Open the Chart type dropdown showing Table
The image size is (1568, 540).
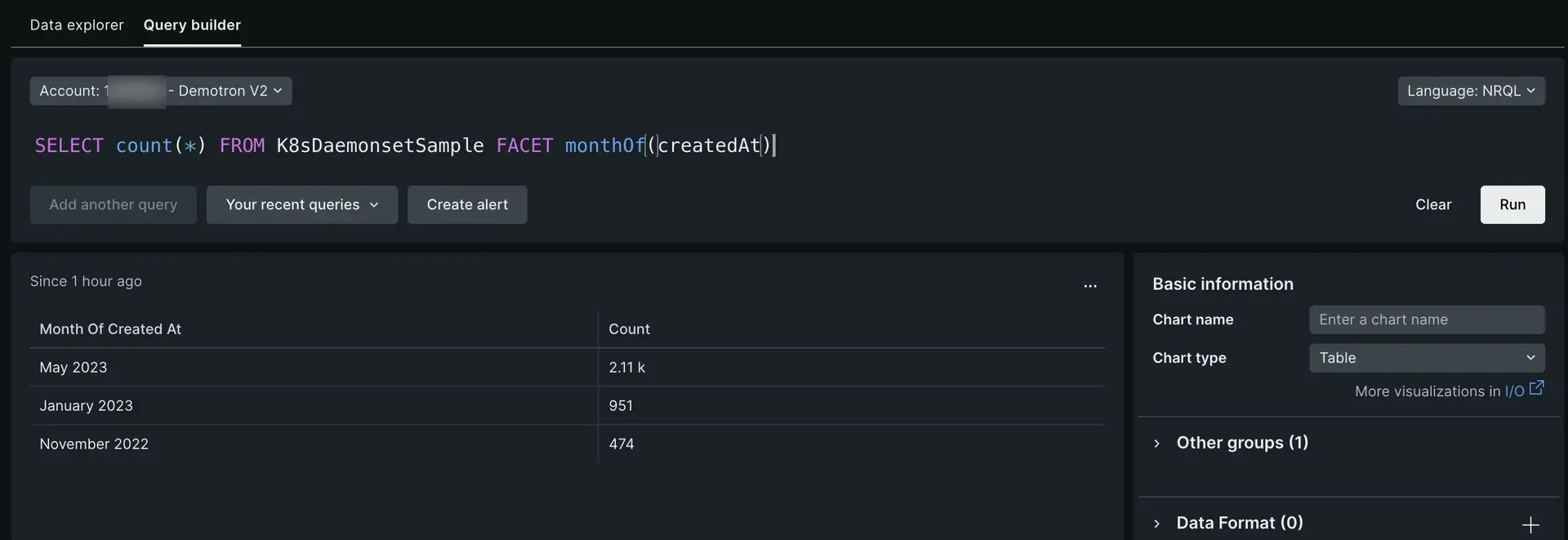pos(1425,358)
